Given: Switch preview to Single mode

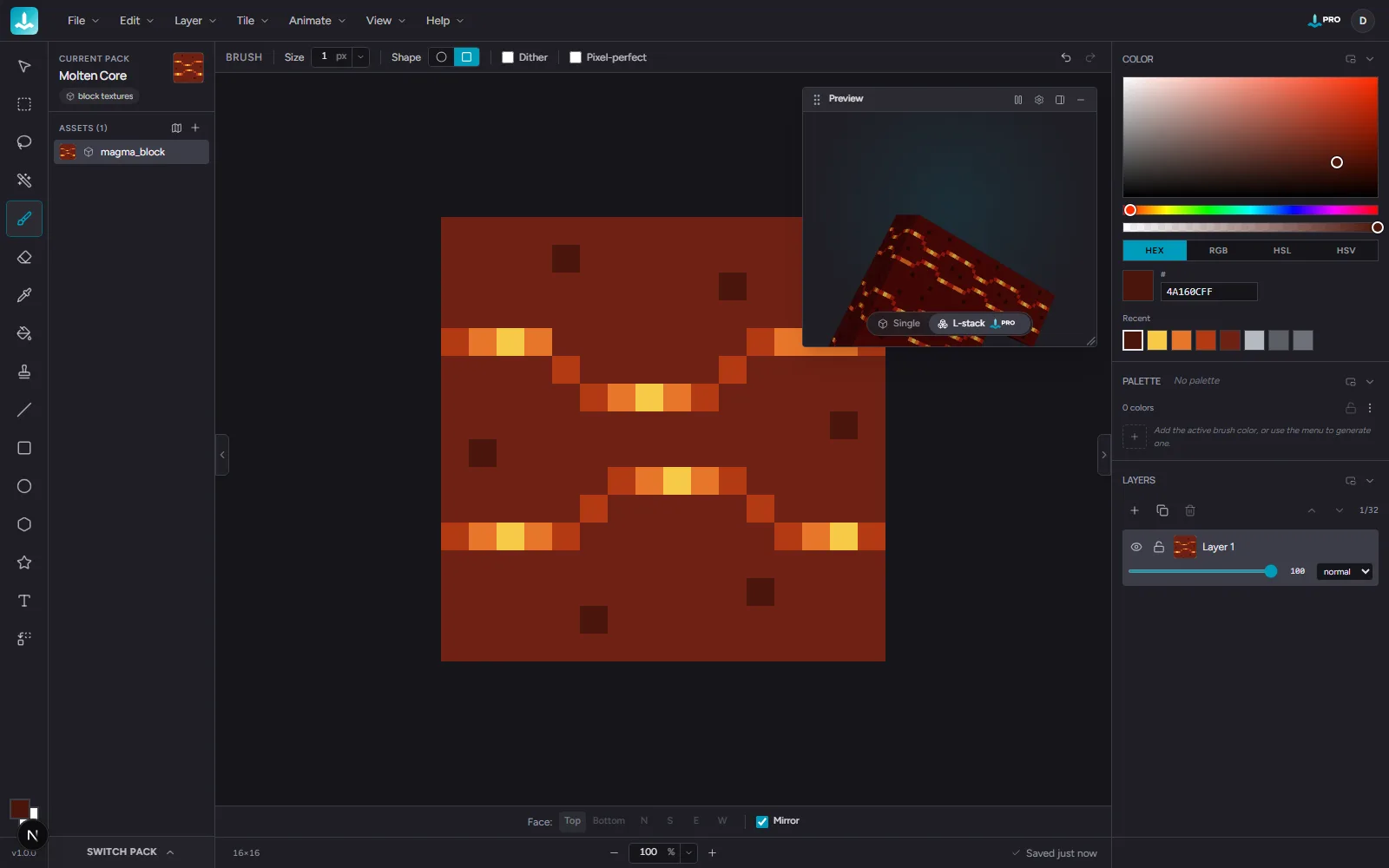Looking at the screenshot, I should tap(899, 324).
